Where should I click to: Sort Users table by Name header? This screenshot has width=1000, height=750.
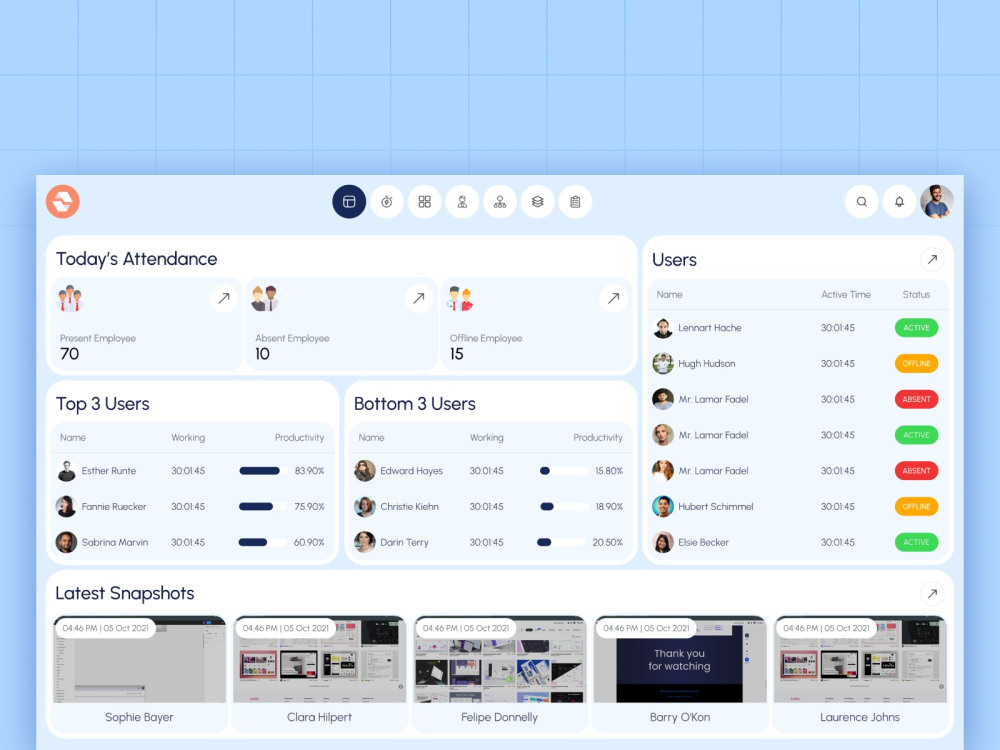point(669,295)
